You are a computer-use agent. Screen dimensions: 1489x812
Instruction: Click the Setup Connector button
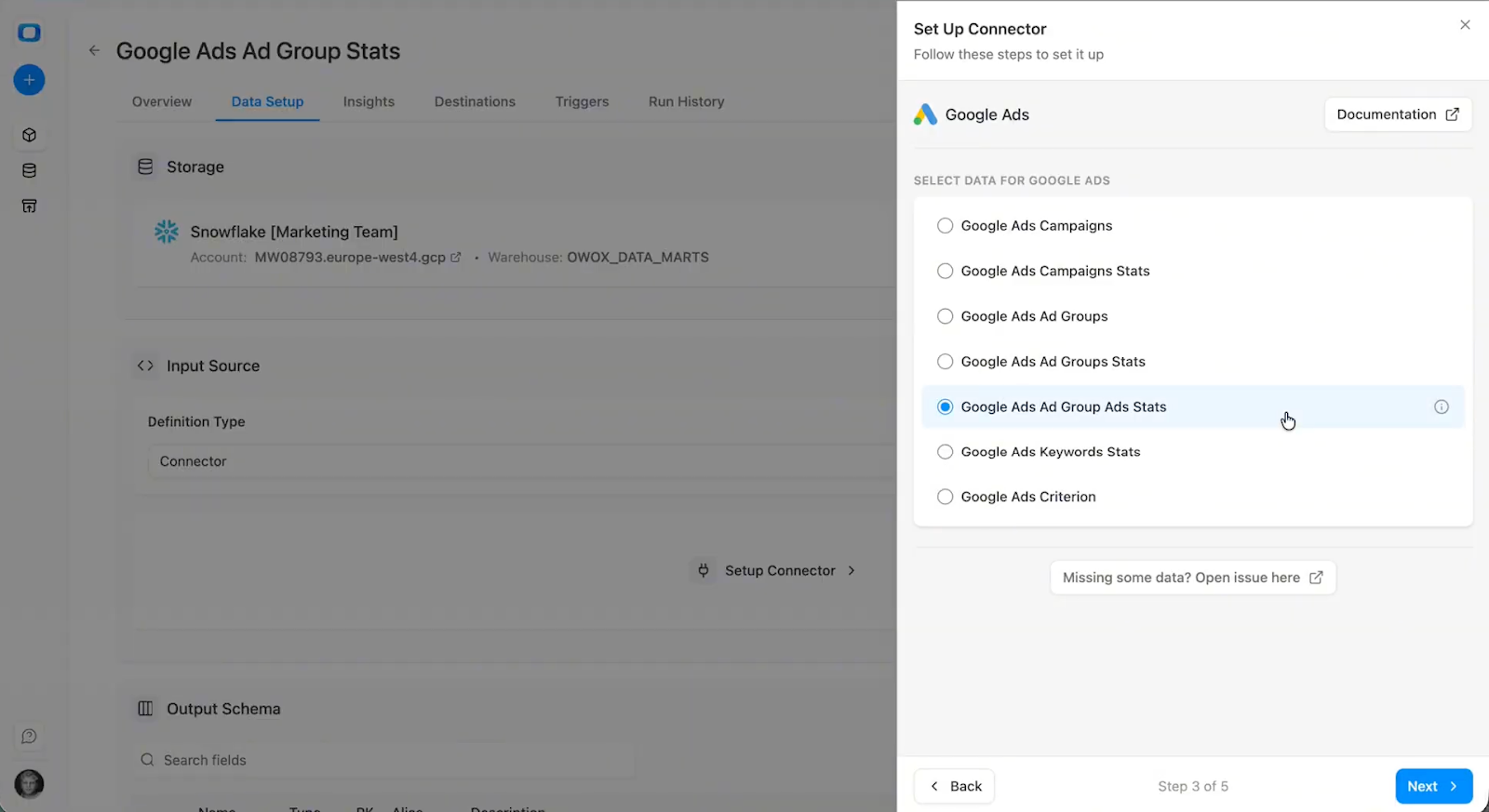[775, 570]
